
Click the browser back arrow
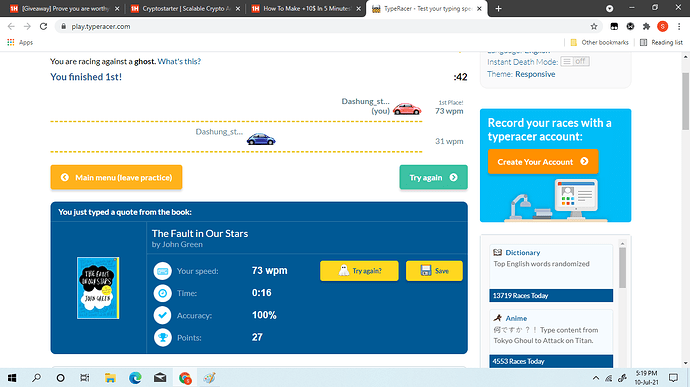(11, 26)
